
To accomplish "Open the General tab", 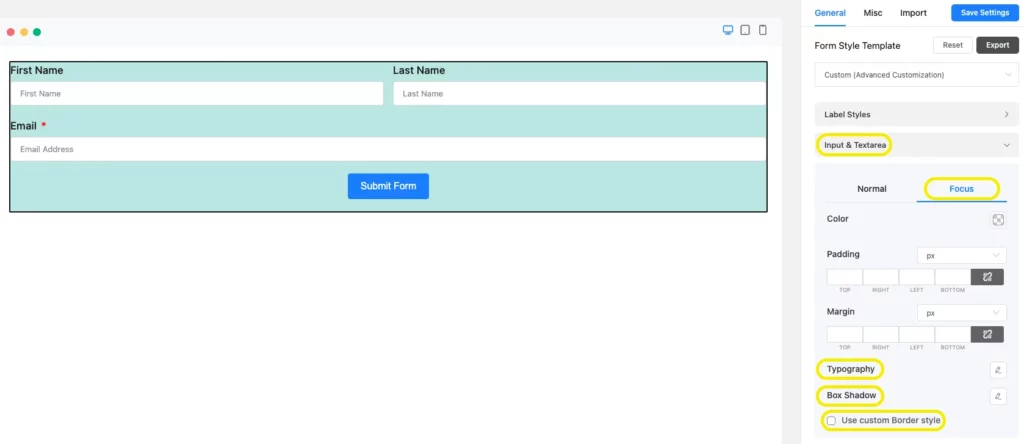I will [x=830, y=13].
